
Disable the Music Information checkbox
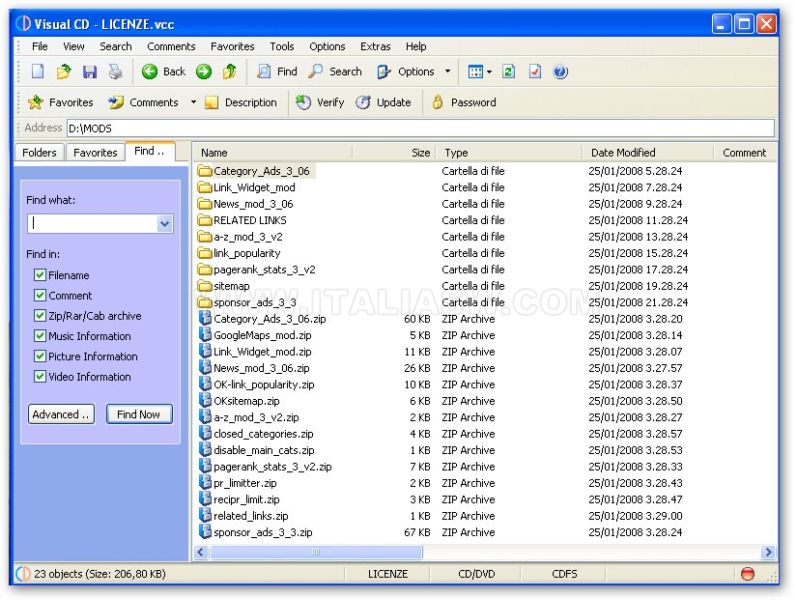40,336
